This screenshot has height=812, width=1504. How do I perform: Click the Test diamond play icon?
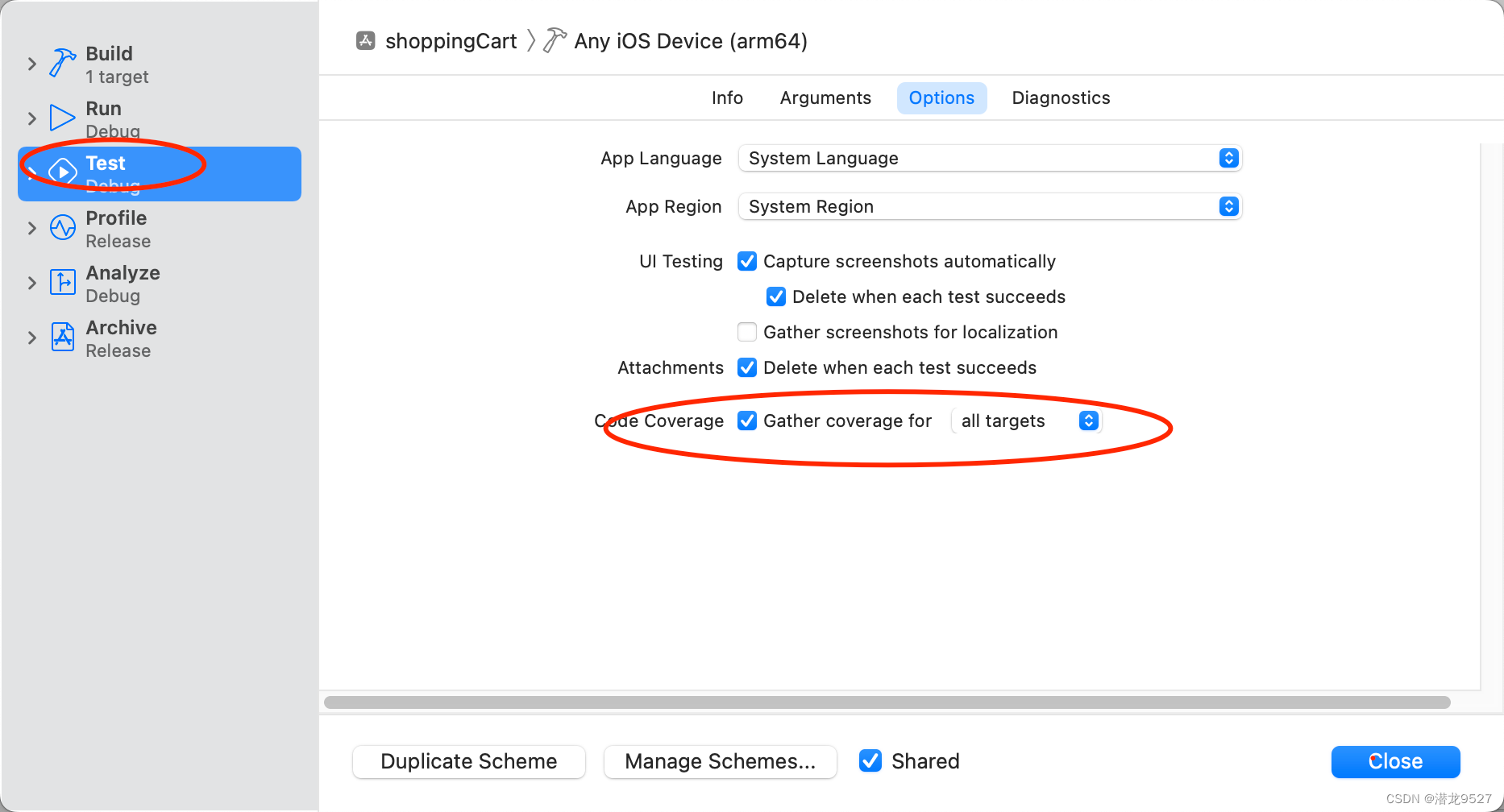click(63, 172)
